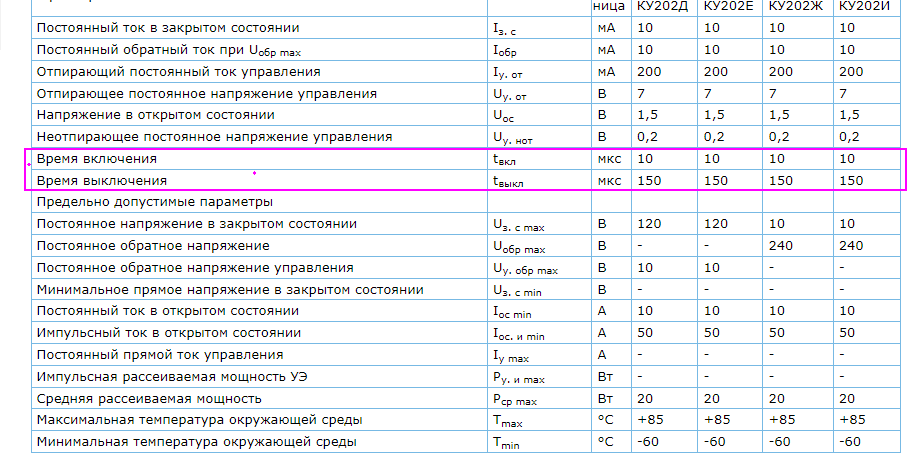Select 'мкс' unit in Время выключения row
The height and width of the screenshot is (468, 924).
609,181
